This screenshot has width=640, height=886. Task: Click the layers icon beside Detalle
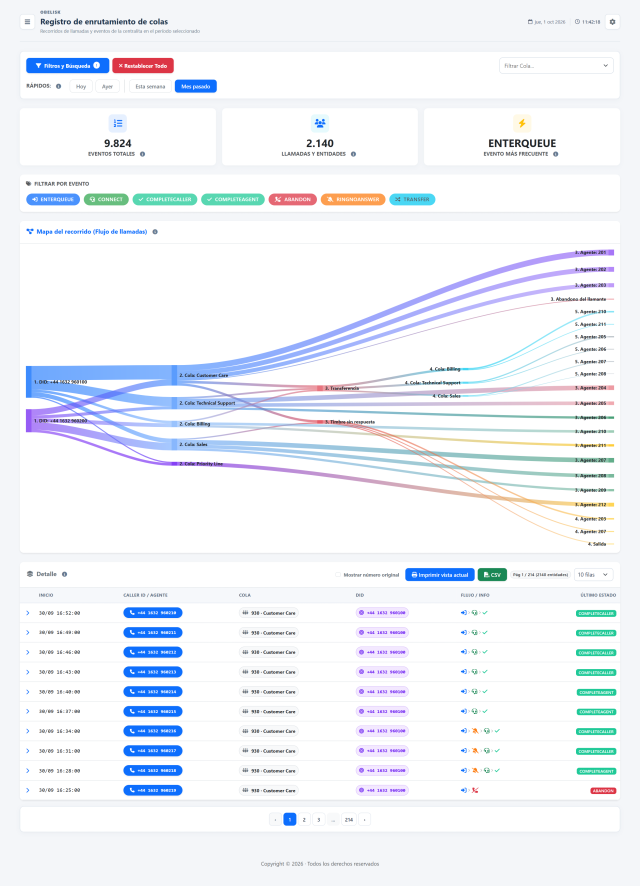tap(30, 574)
